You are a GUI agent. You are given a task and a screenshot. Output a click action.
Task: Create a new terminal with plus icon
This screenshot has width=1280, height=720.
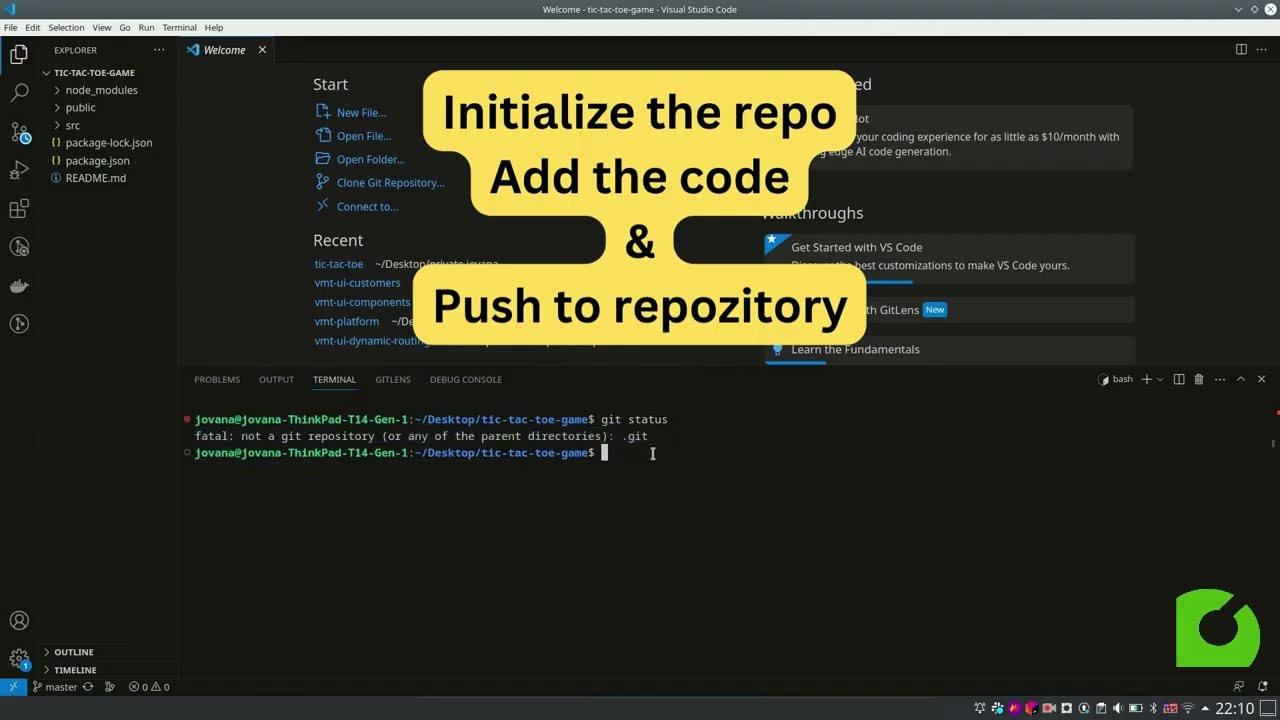[1147, 379]
